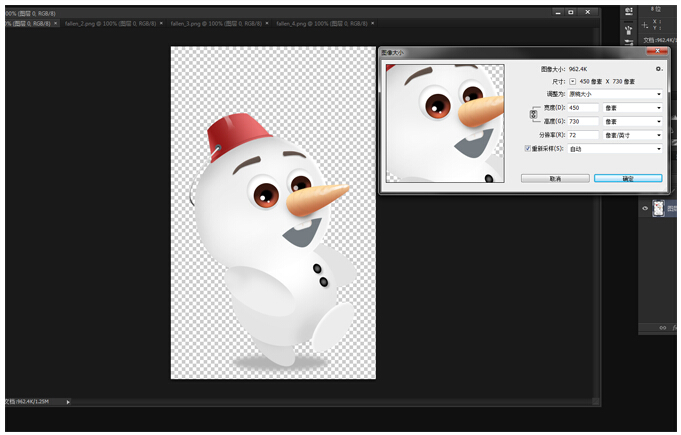Toggle the constrain proportions chain link icon
This screenshot has width=681, height=435.
[533, 115]
